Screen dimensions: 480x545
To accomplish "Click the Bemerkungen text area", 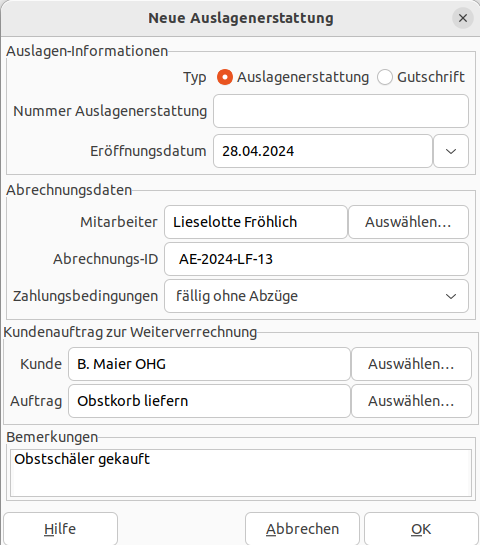I will point(241,473).
